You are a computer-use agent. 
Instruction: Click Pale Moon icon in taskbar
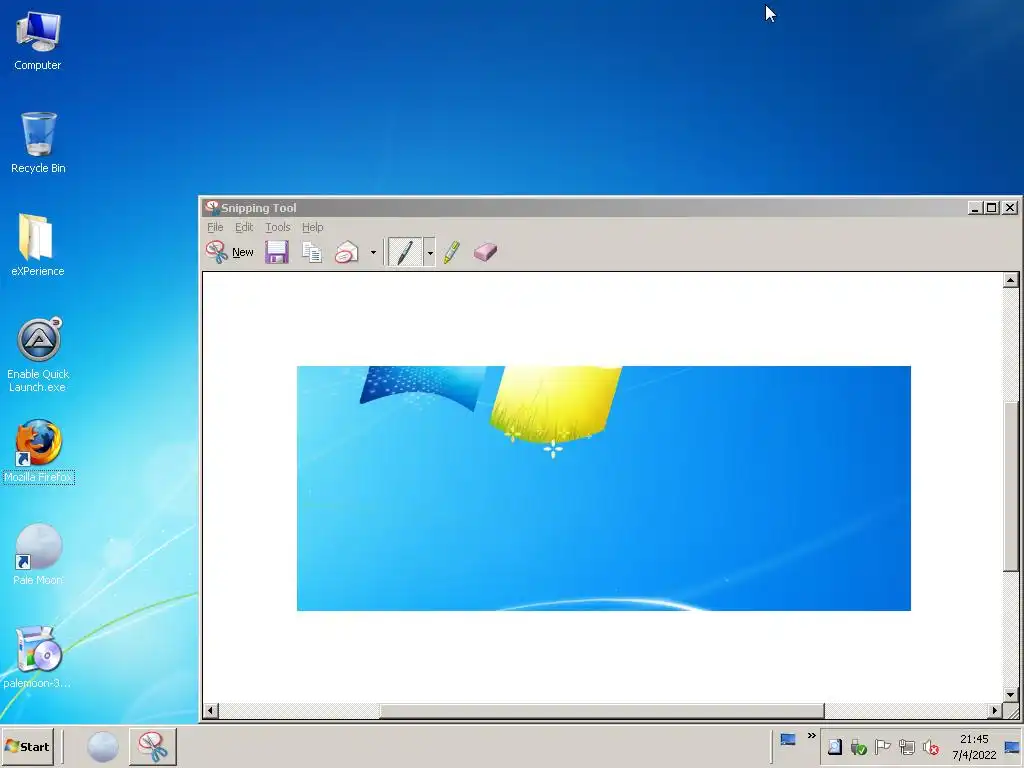[x=103, y=746]
